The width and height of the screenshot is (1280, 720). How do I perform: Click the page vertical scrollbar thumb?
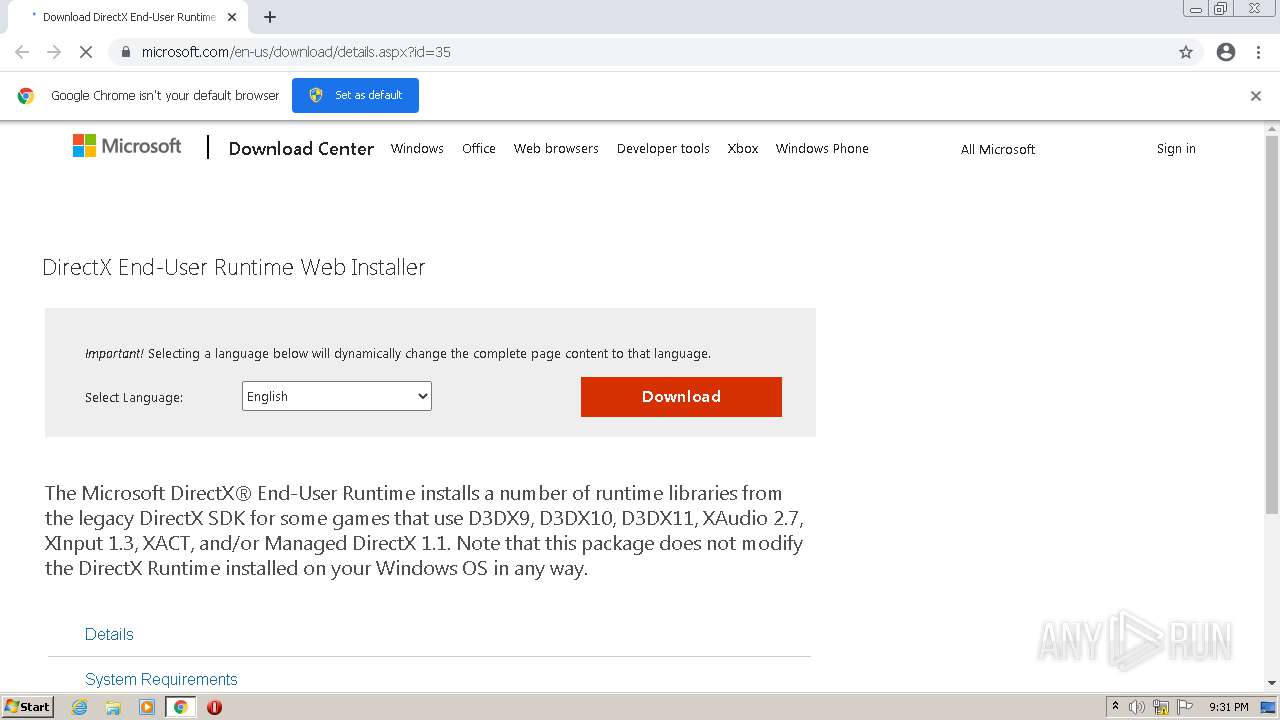(x=1272, y=325)
